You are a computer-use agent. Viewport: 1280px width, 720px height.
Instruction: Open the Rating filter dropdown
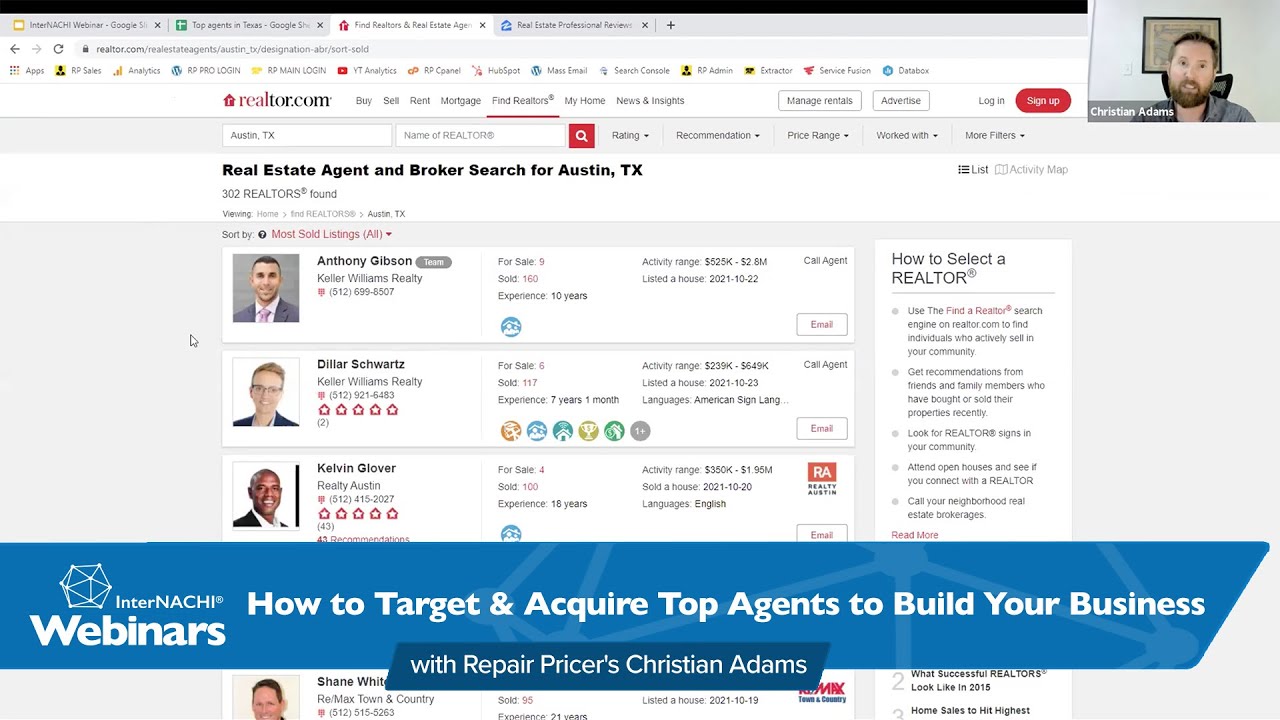pos(630,135)
